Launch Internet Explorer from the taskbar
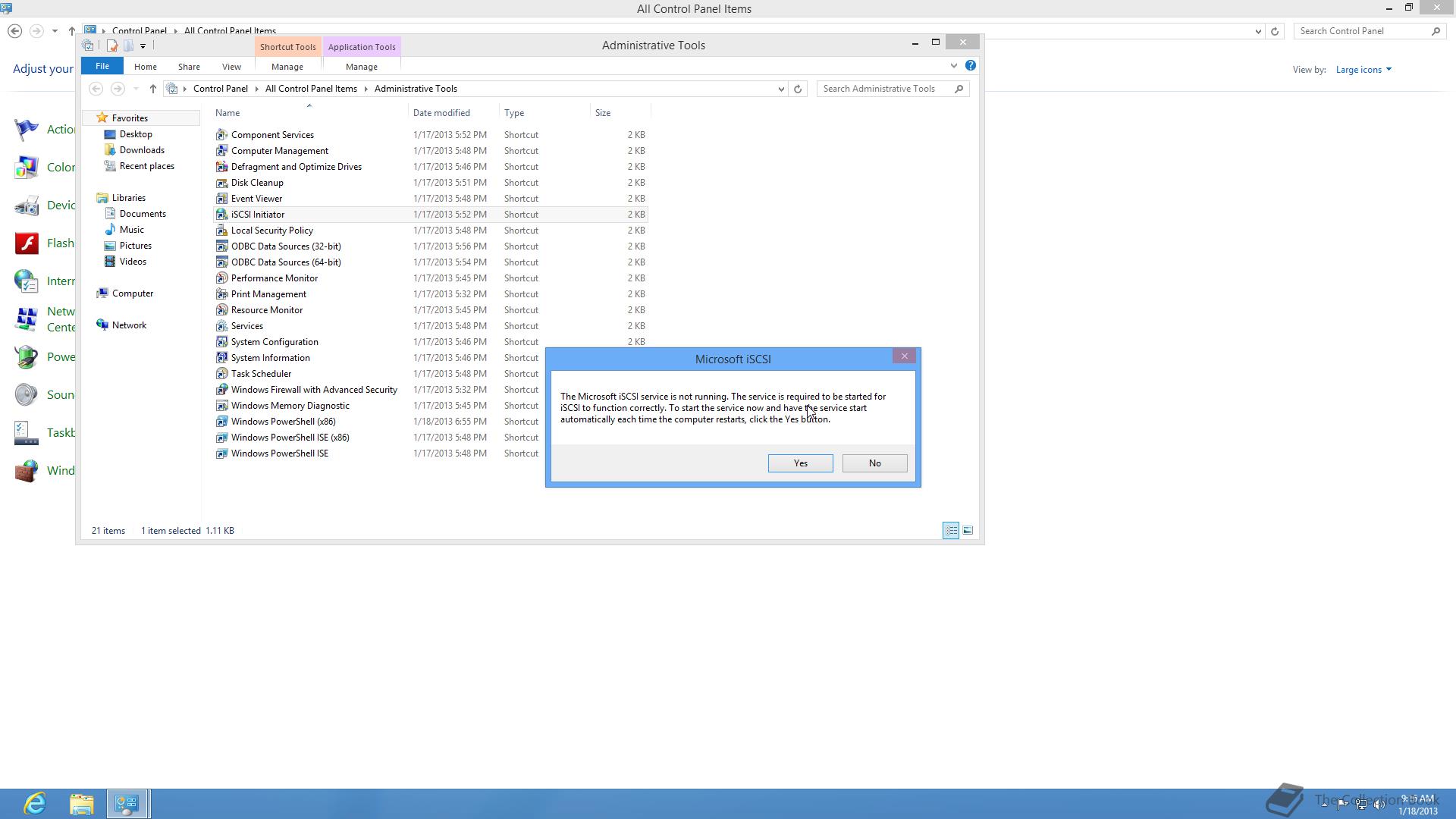 35,804
